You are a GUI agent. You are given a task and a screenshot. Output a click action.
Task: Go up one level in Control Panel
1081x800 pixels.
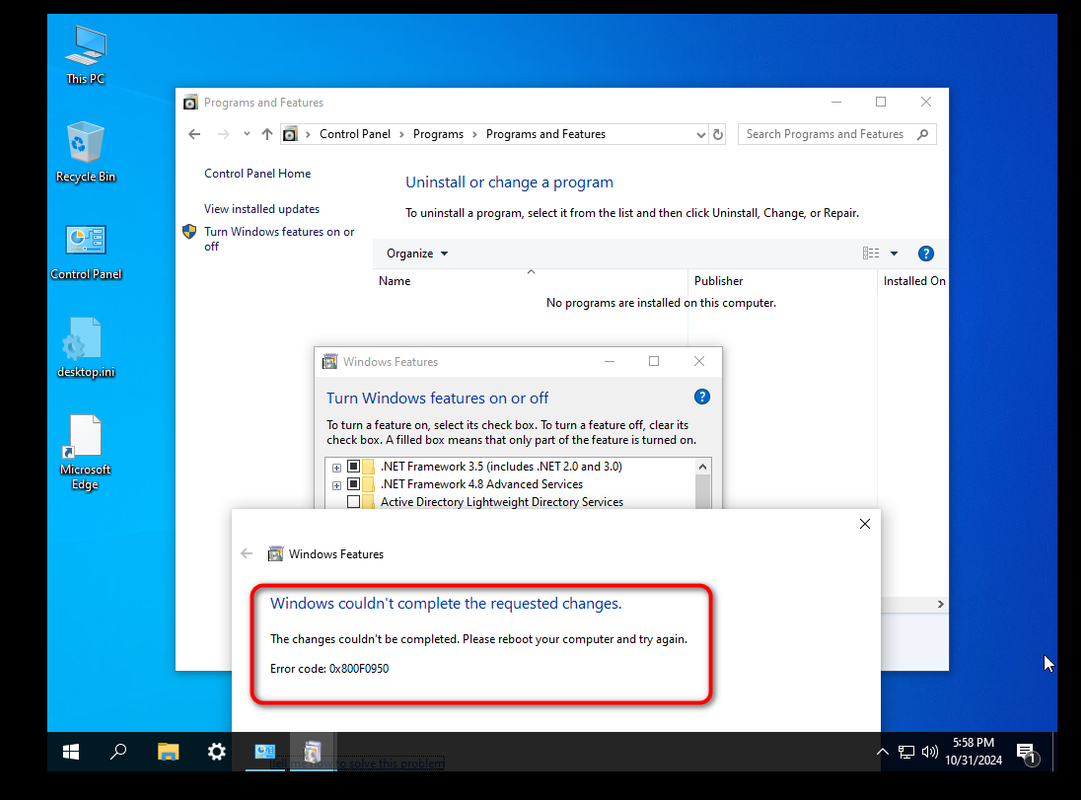click(x=267, y=134)
